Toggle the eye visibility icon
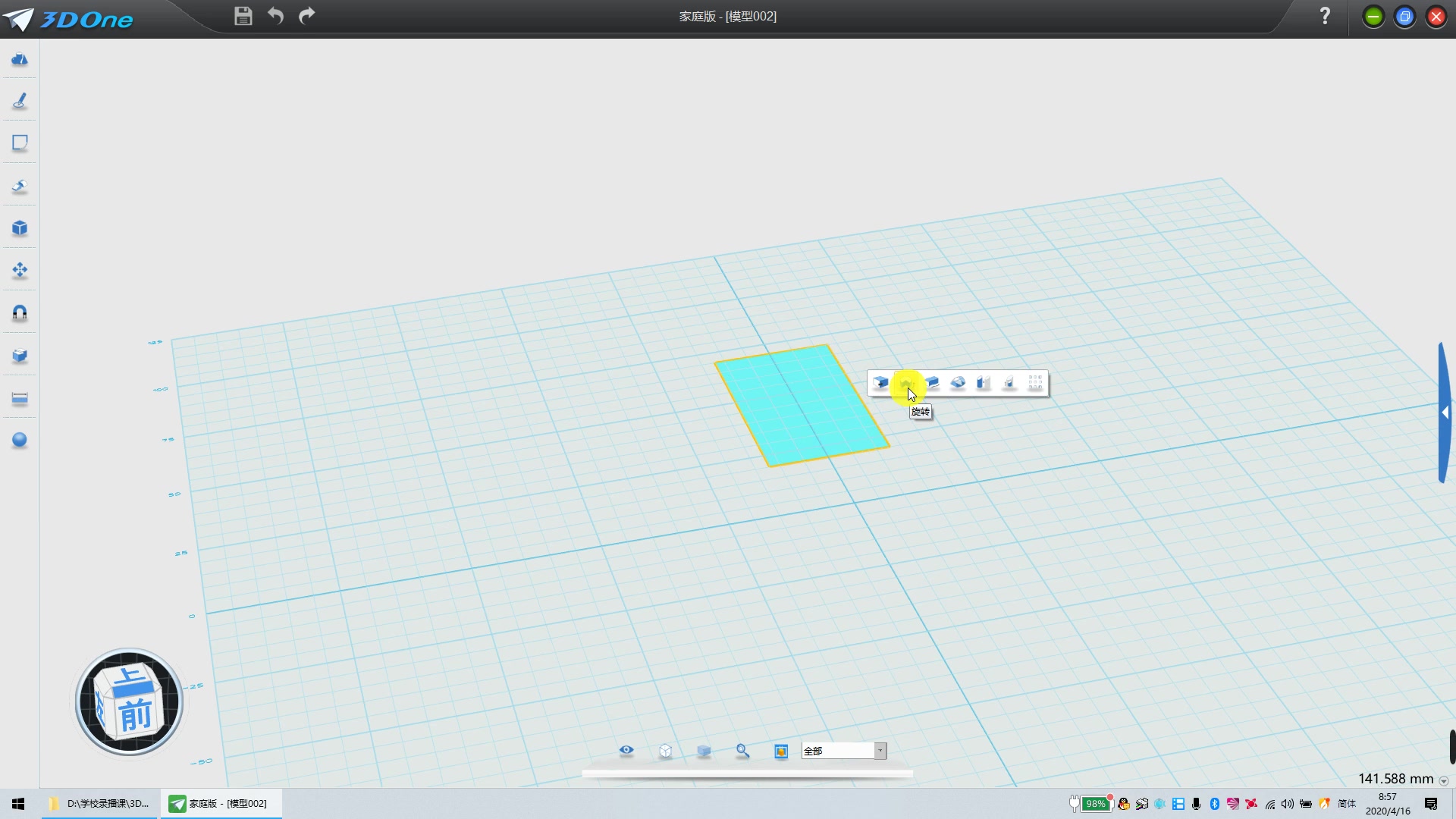The width and height of the screenshot is (1456, 819). (626, 750)
